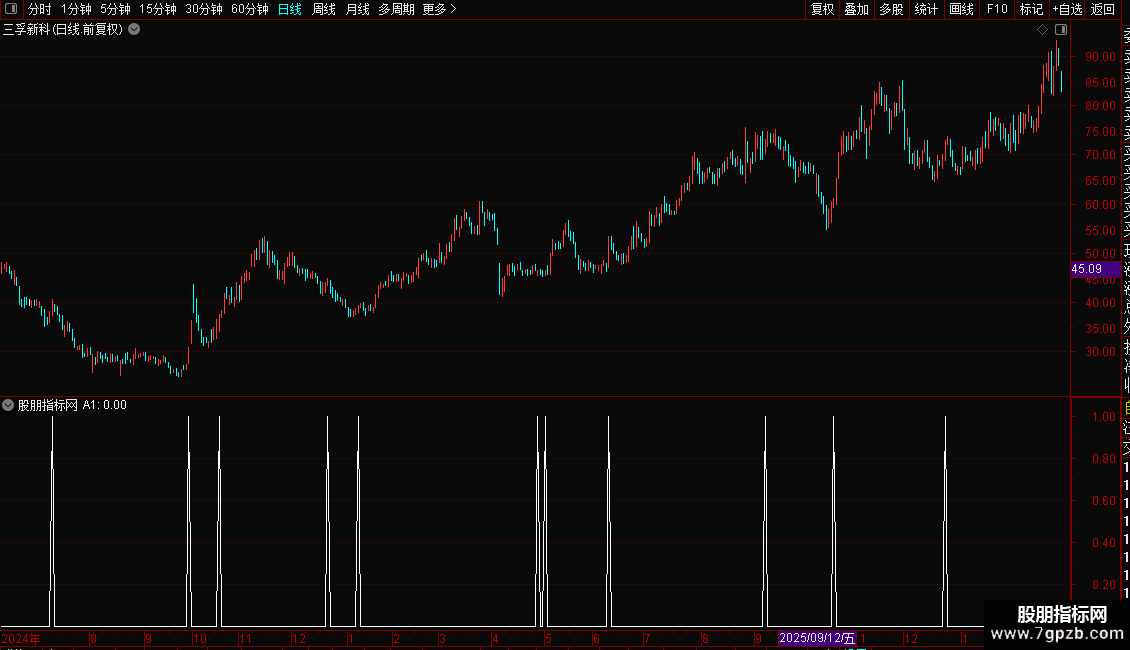Switch to 周线 weekly chart
The height and width of the screenshot is (650, 1130).
(x=324, y=9)
